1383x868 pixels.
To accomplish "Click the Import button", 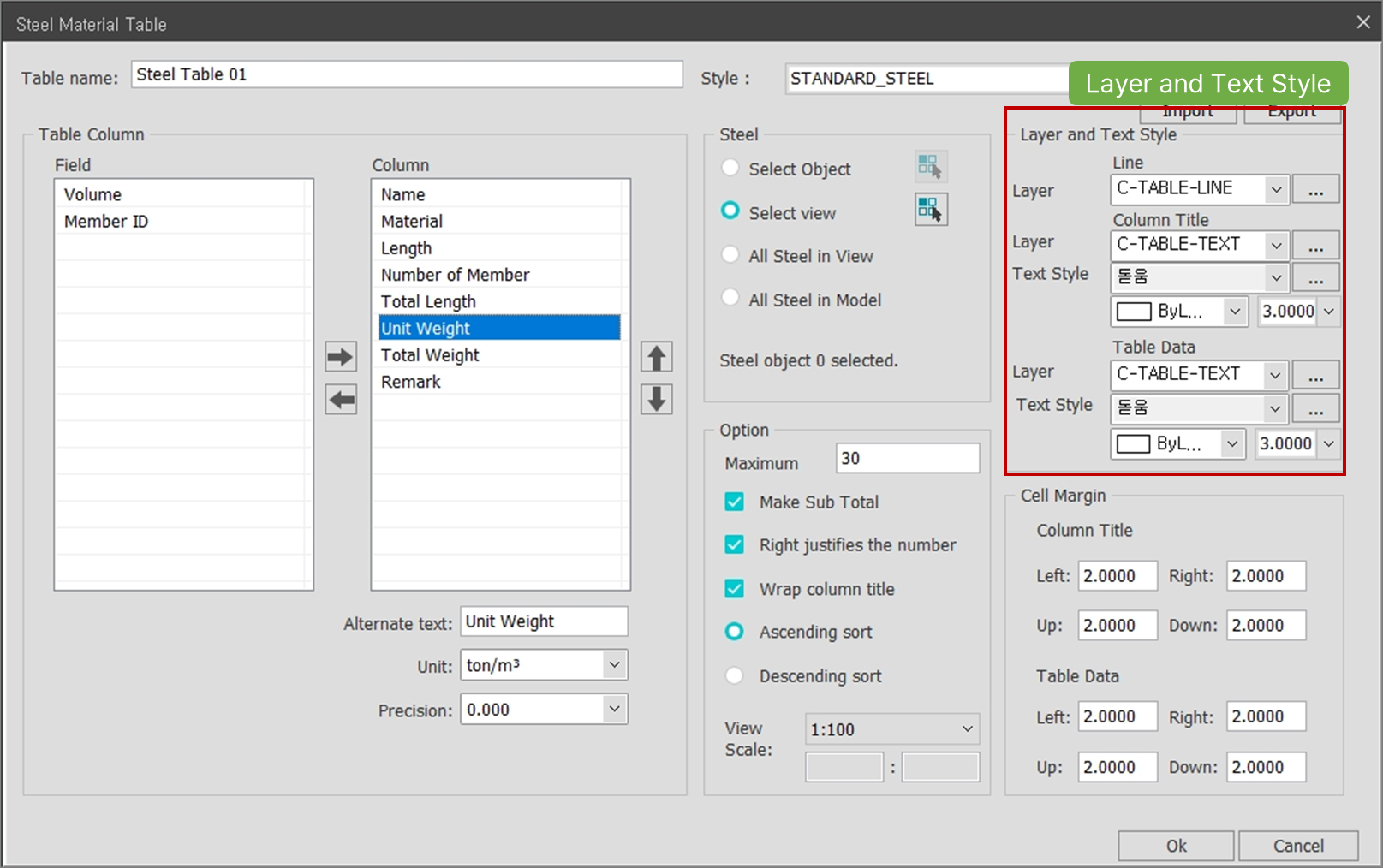I will coord(1188,115).
